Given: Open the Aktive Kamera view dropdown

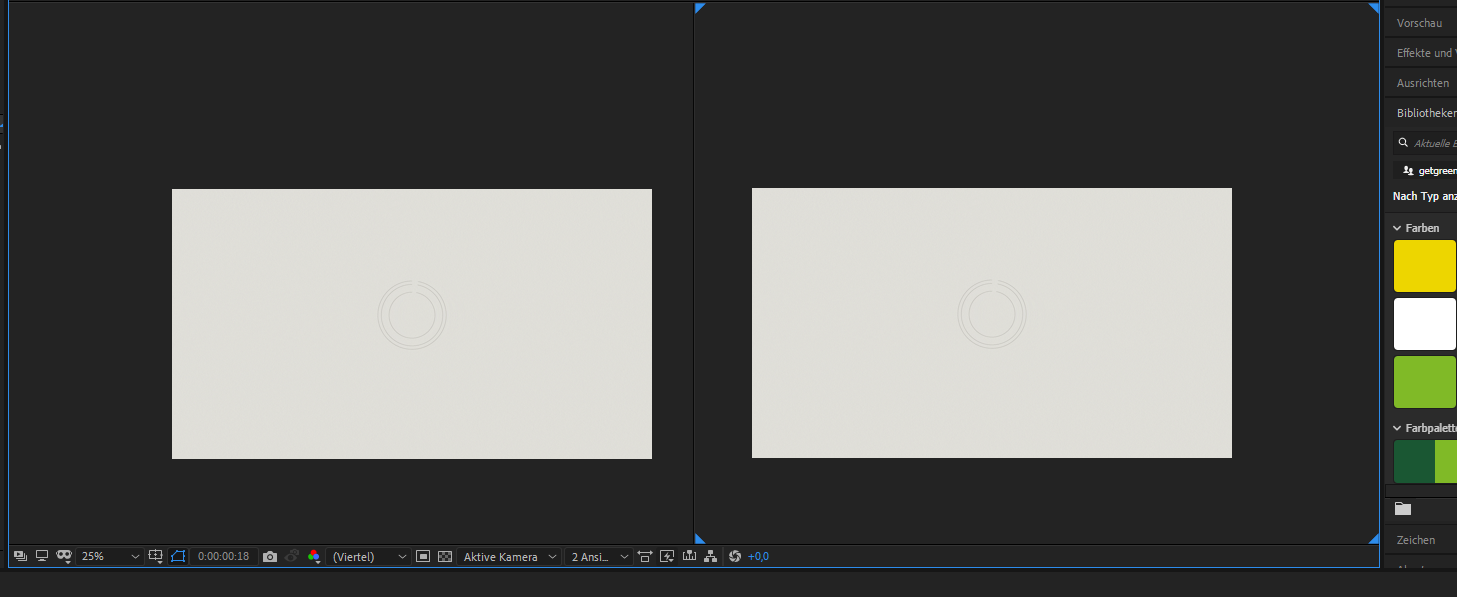Looking at the screenshot, I should pyautogui.click(x=509, y=556).
